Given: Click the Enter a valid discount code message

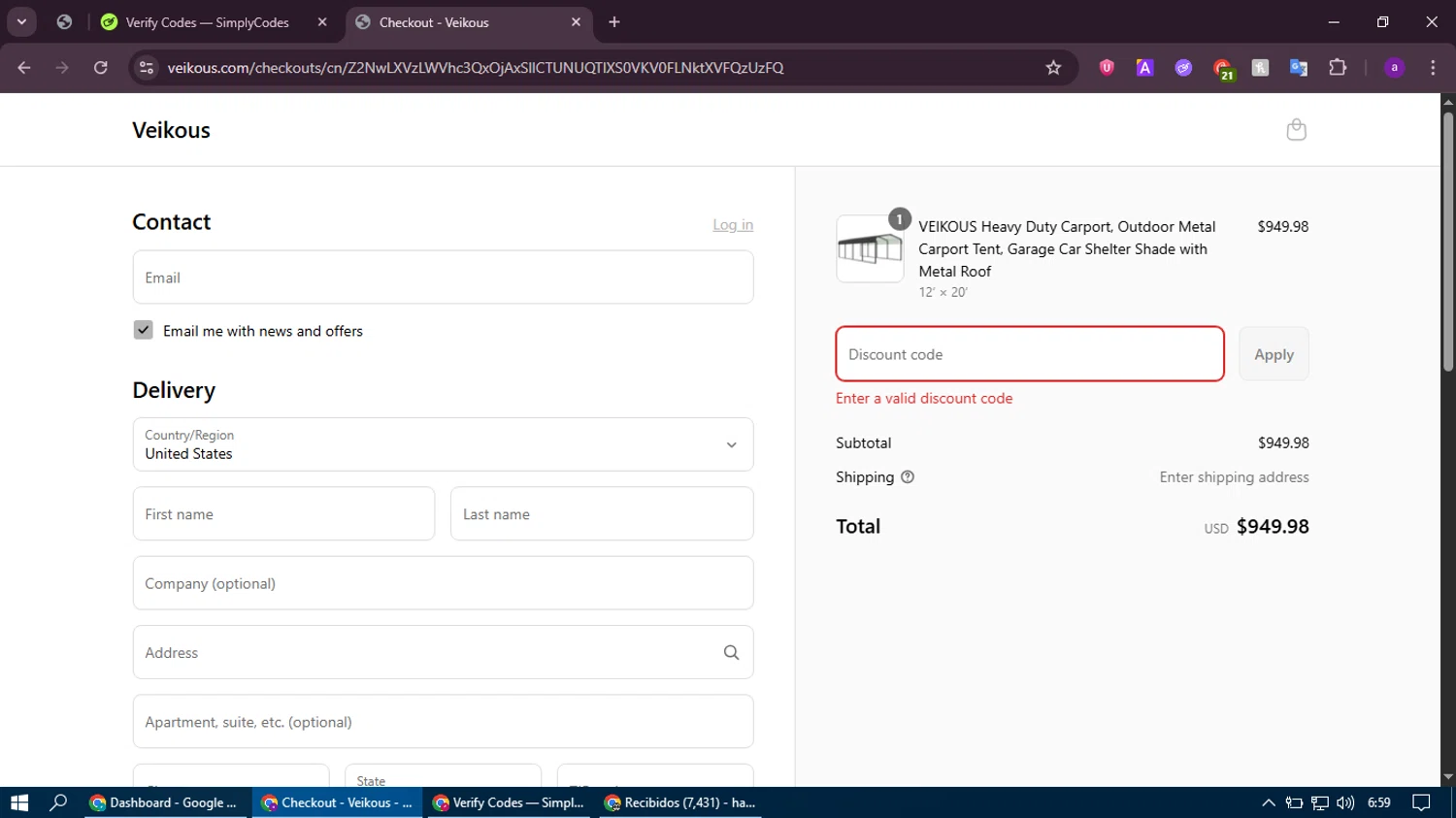Looking at the screenshot, I should point(924,398).
